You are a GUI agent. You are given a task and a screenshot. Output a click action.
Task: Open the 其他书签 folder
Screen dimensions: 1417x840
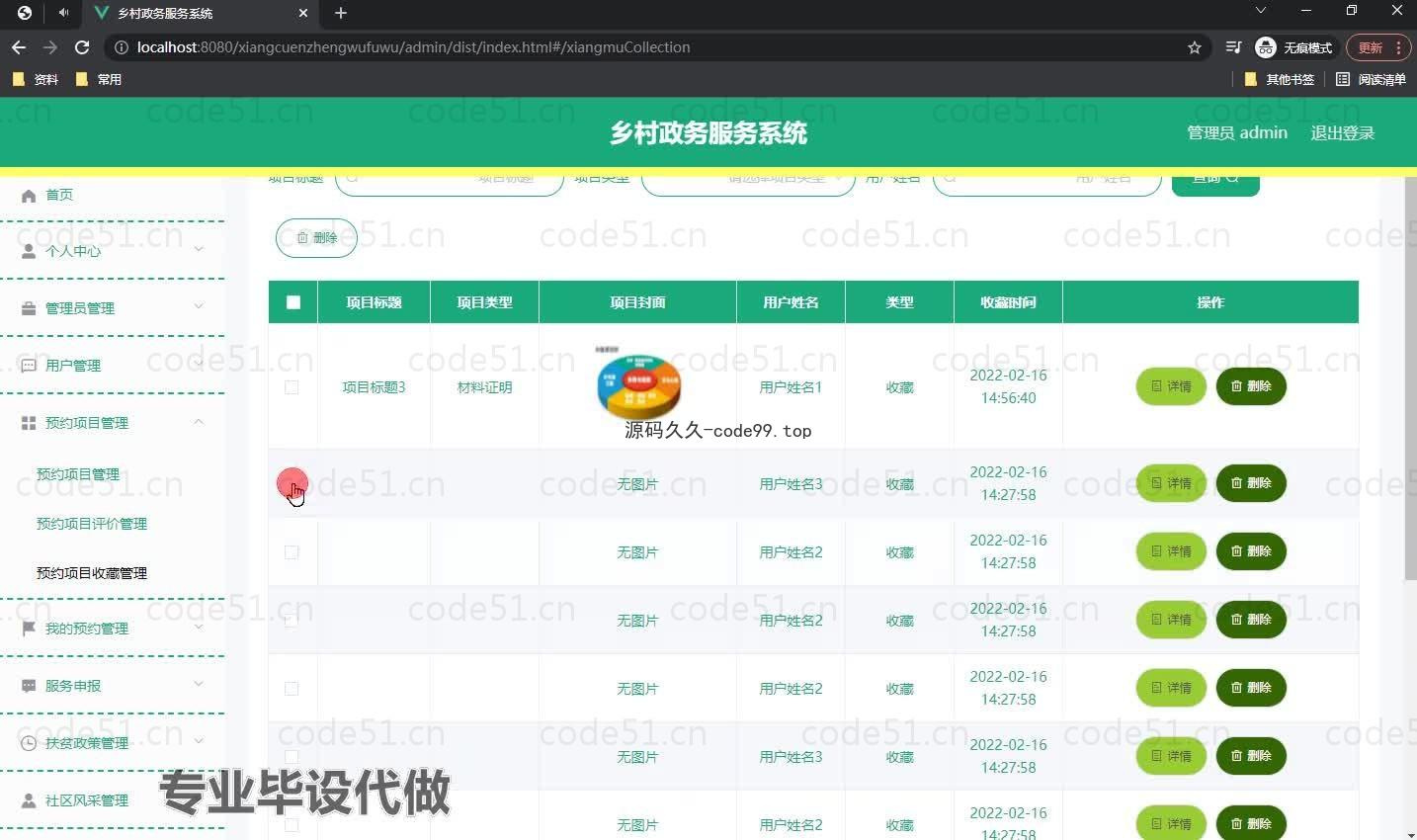pyautogui.click(x=1280, y=79)
